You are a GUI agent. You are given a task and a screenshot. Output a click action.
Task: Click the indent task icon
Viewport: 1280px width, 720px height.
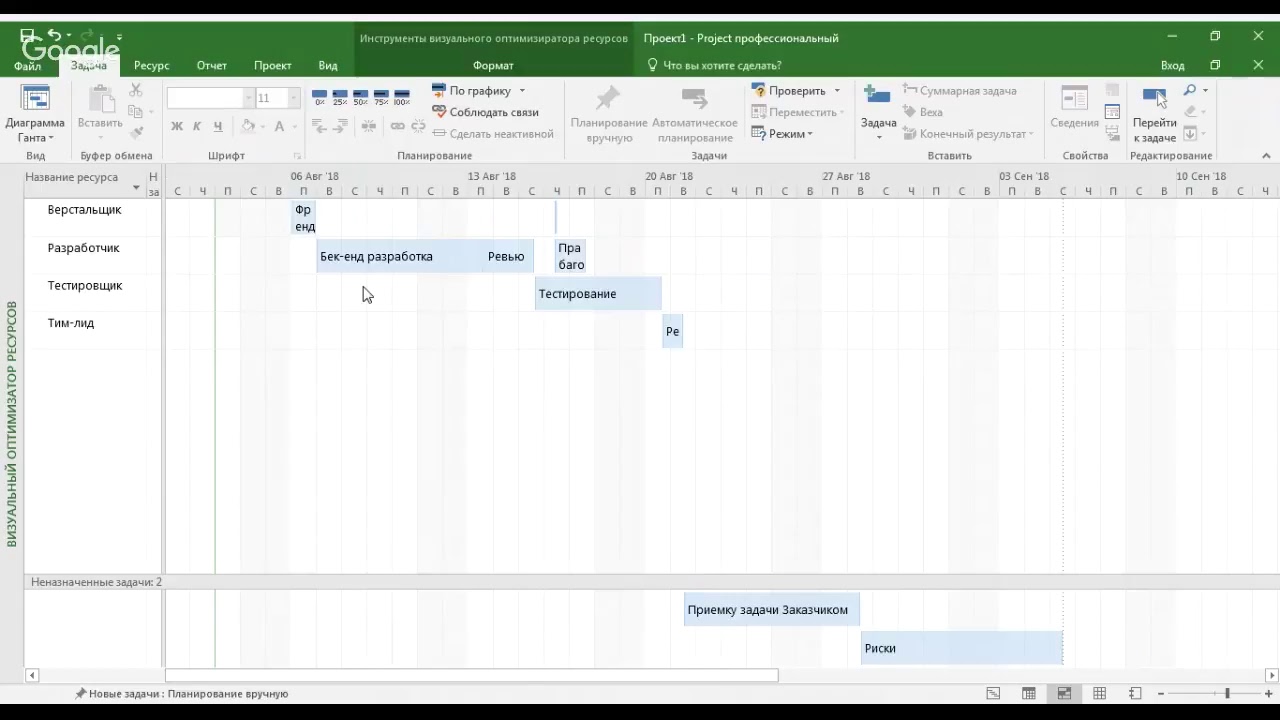point(341,126)
